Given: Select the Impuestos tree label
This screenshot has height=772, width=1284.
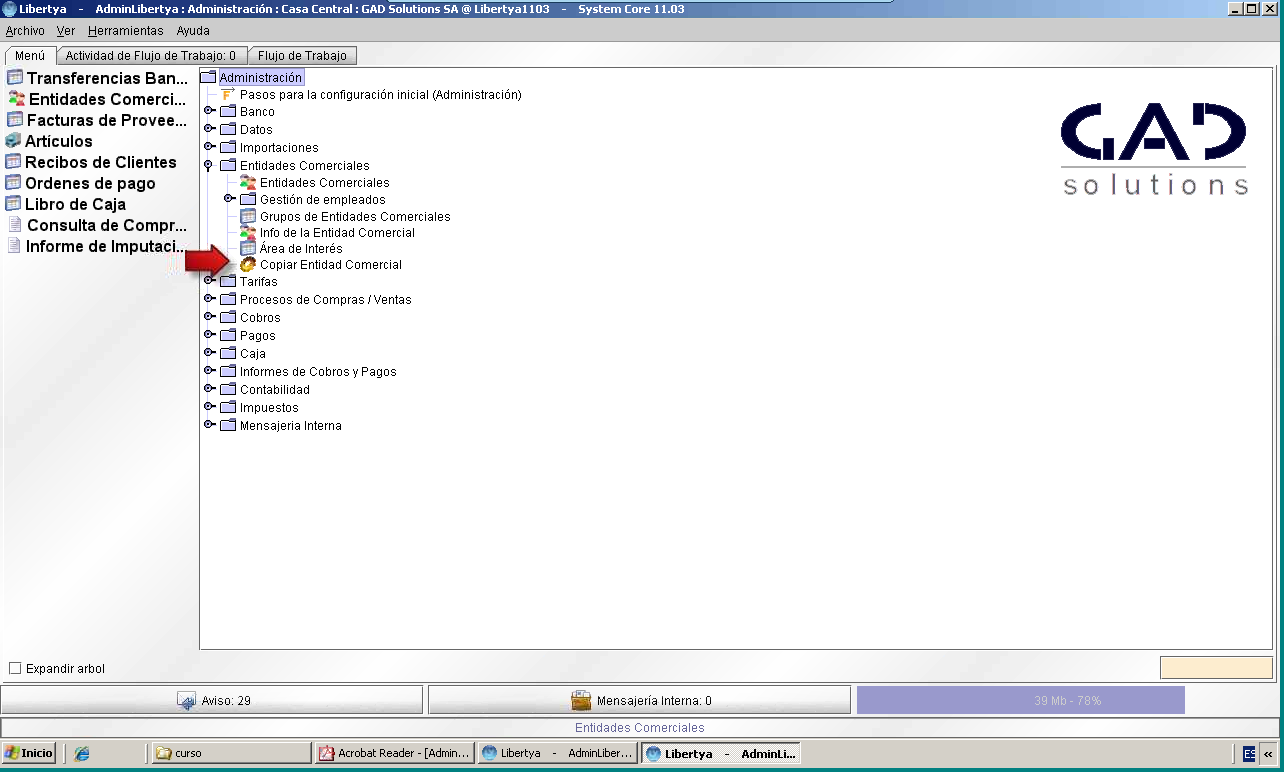Looking at the screenshot, I should (269, 408).
